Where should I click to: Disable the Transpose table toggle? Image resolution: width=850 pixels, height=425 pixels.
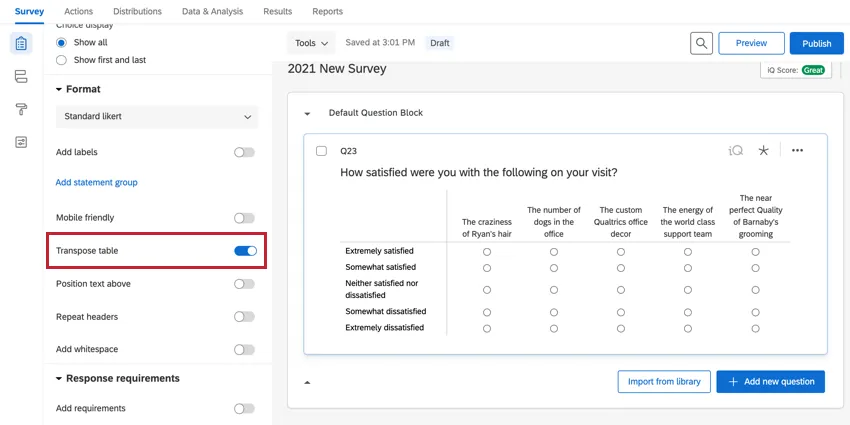245,251
